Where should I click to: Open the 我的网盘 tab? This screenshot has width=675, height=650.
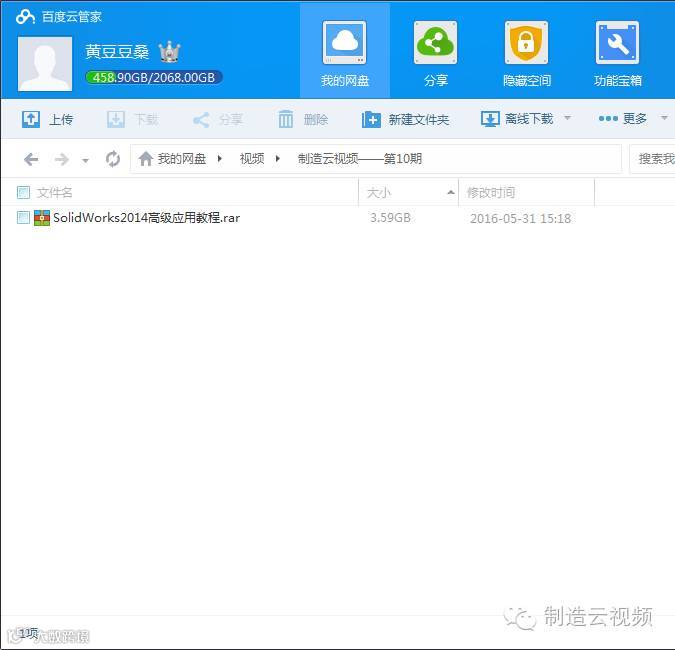click(344, 51)
